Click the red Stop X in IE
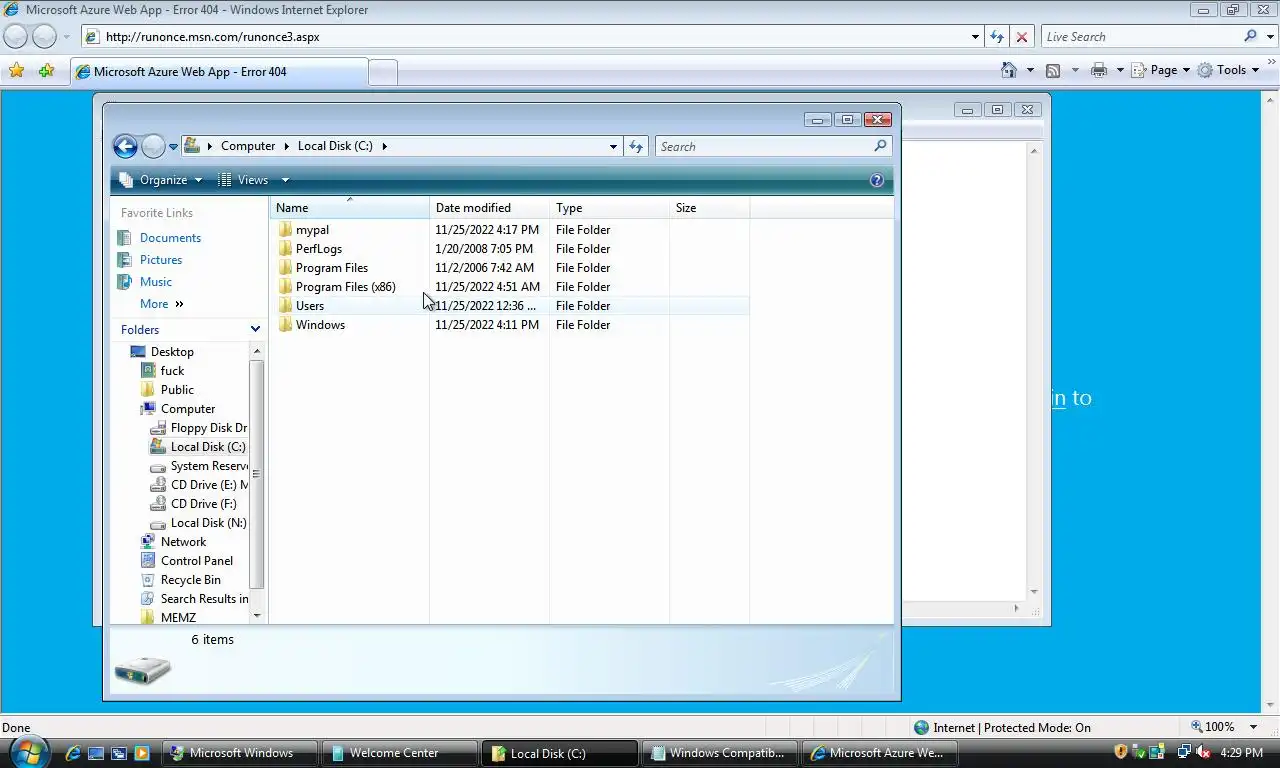This screenshot has width=1280, height=768. tap(1021, 36)
